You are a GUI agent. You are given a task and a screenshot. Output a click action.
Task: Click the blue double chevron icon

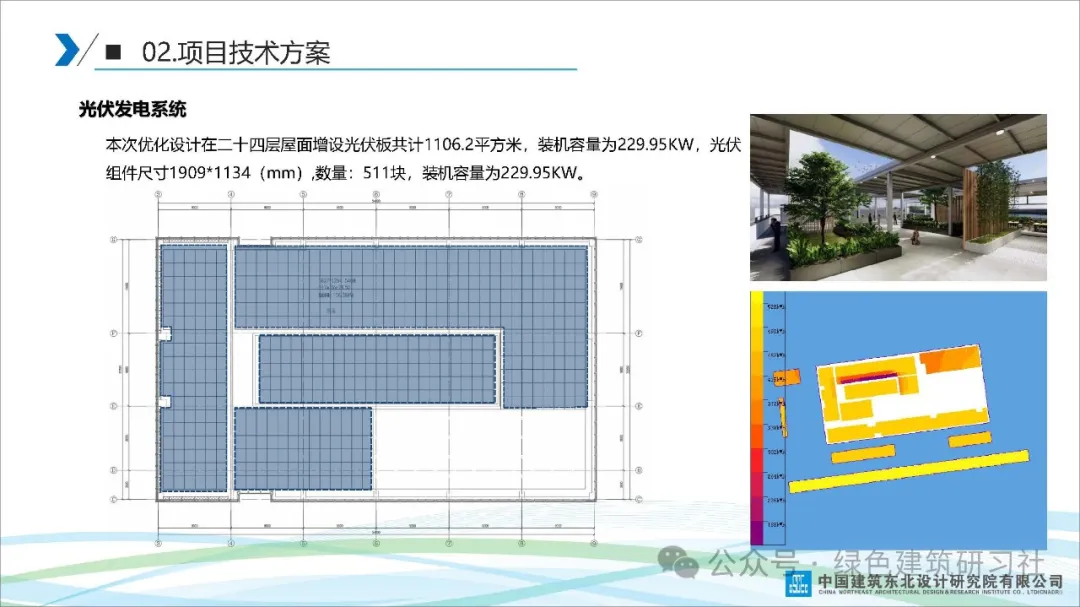pyautogui.click(x=68, y=50)
